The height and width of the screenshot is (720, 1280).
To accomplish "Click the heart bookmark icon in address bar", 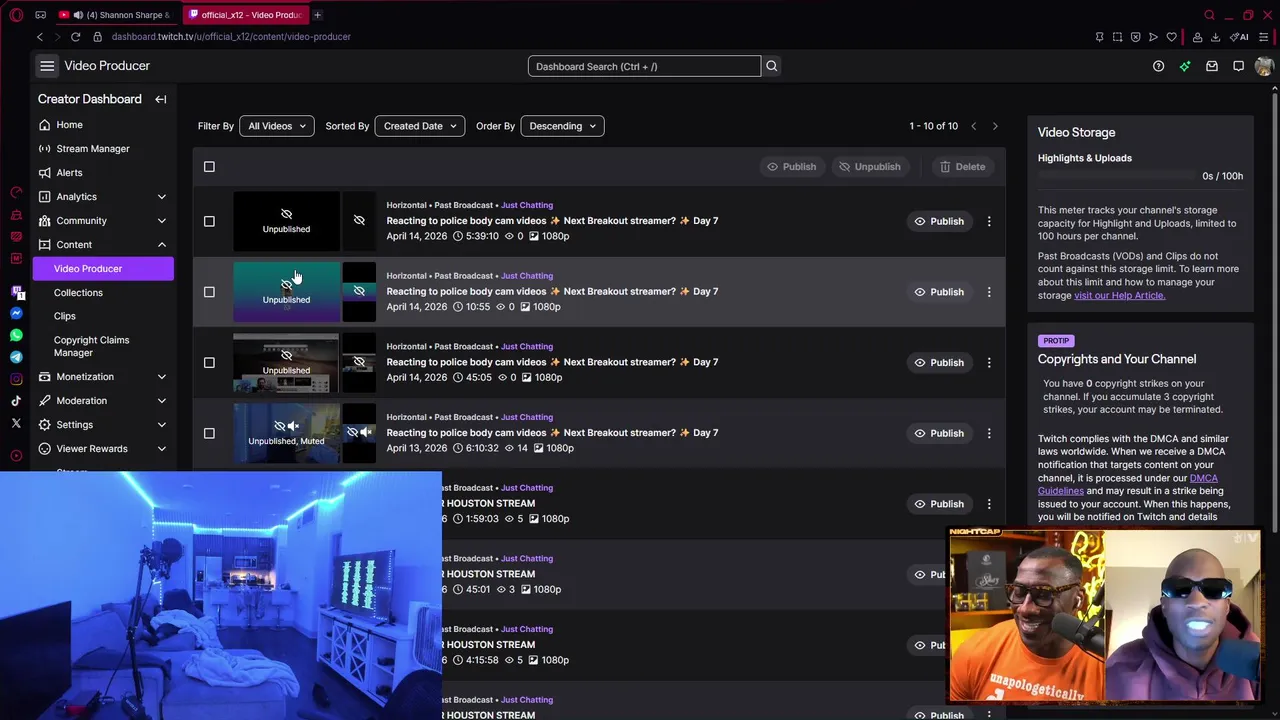I will [x=1171, y=37].
